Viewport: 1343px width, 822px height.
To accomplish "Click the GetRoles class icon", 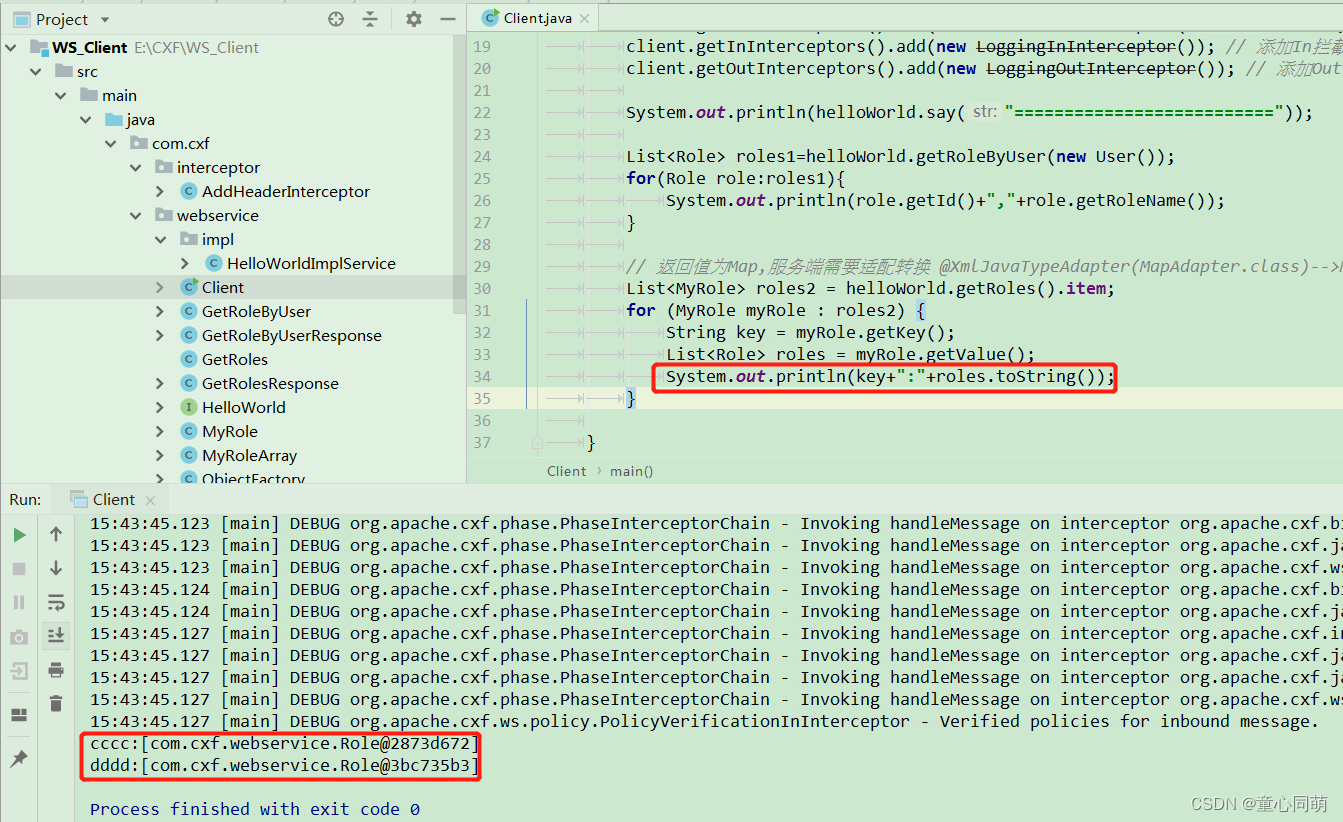I will (188, 359).
